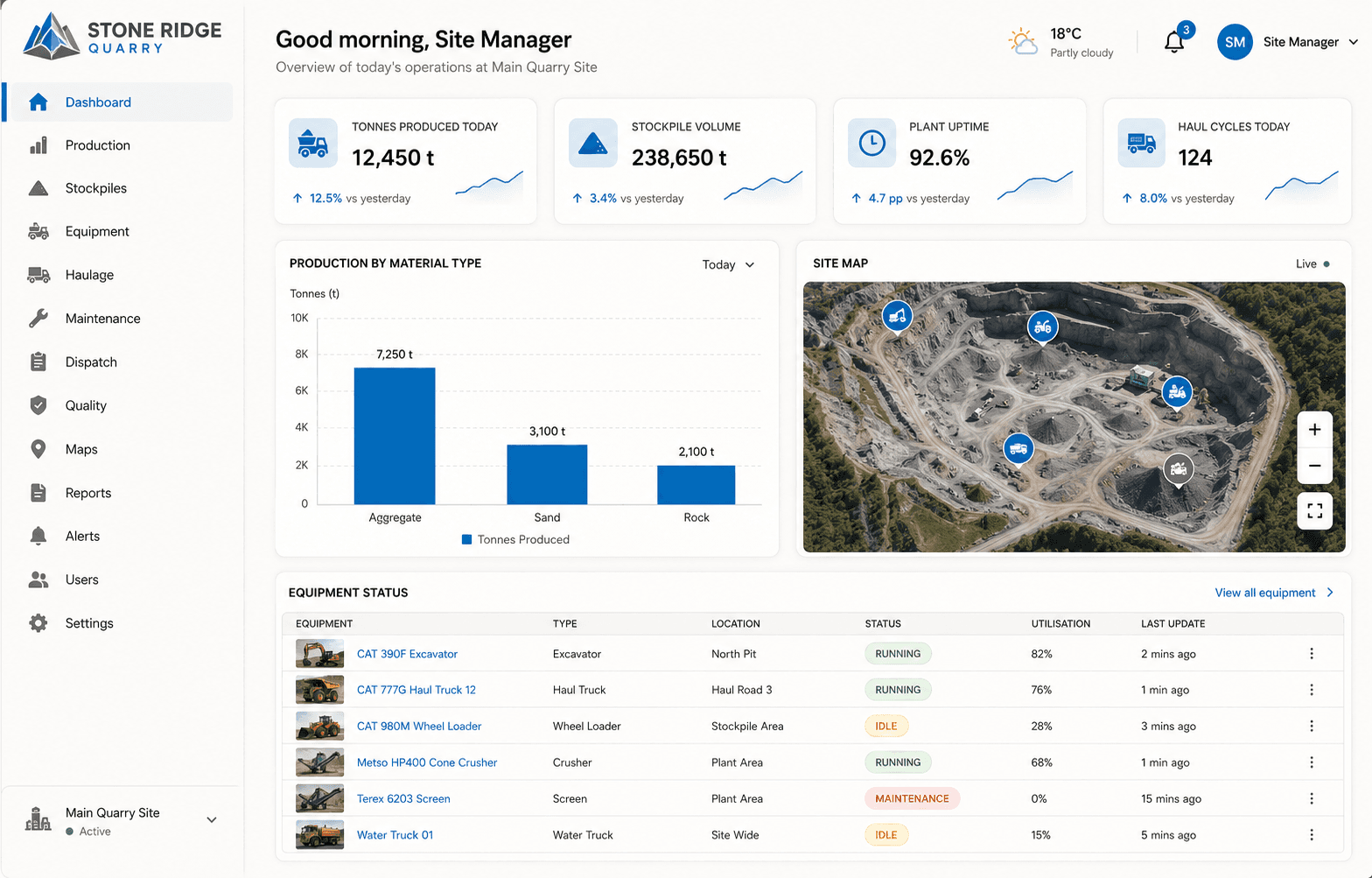This screenshot has height=878, width=1372.
Task: Click the LAST UPDATE column header
Action: pyautogui.click(x=1172, y=624)
